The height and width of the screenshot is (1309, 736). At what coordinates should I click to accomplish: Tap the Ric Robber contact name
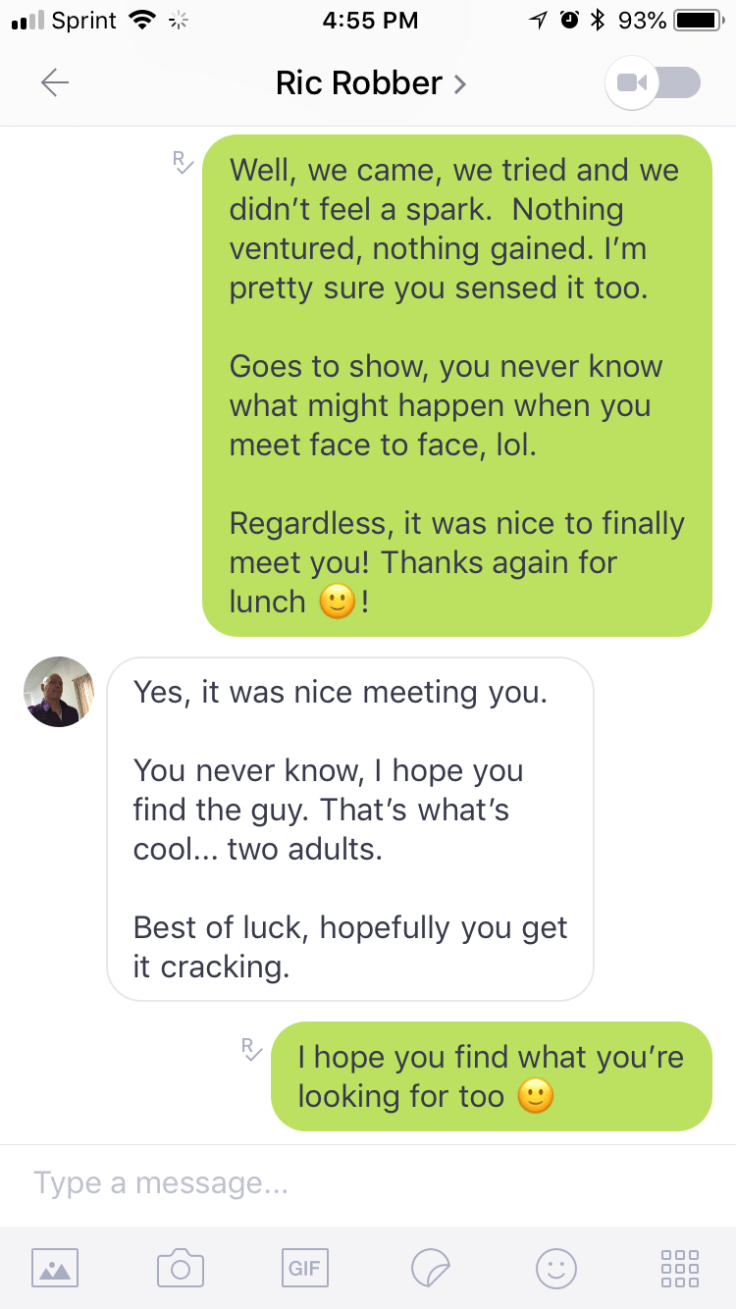(358, 83)
